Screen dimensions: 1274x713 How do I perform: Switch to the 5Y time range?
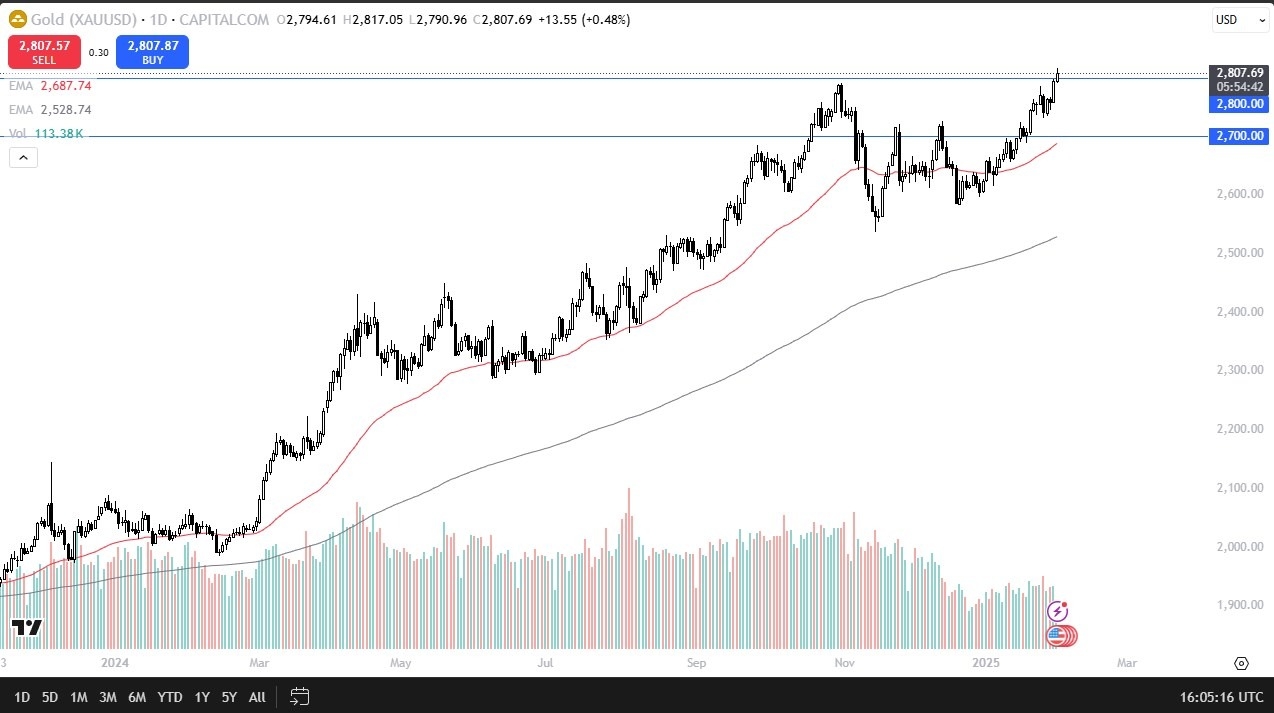pos(229,696)
